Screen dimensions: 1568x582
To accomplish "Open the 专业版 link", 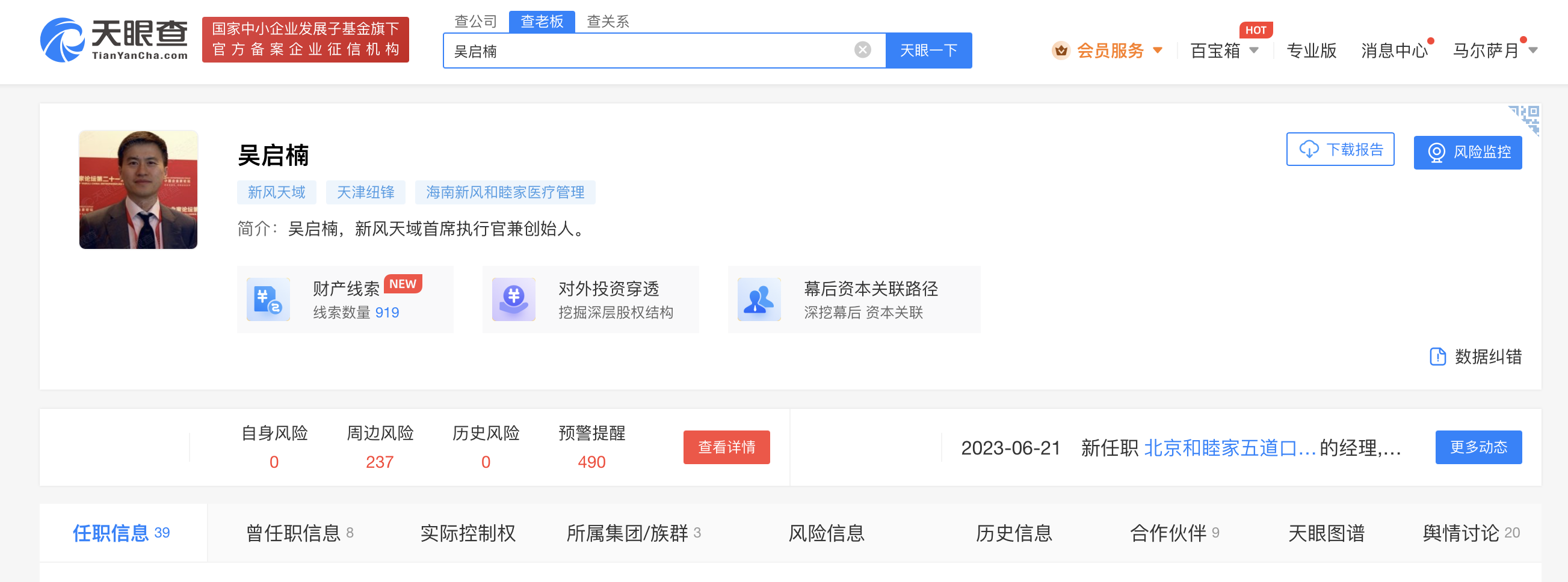I will pos(1311,51).
